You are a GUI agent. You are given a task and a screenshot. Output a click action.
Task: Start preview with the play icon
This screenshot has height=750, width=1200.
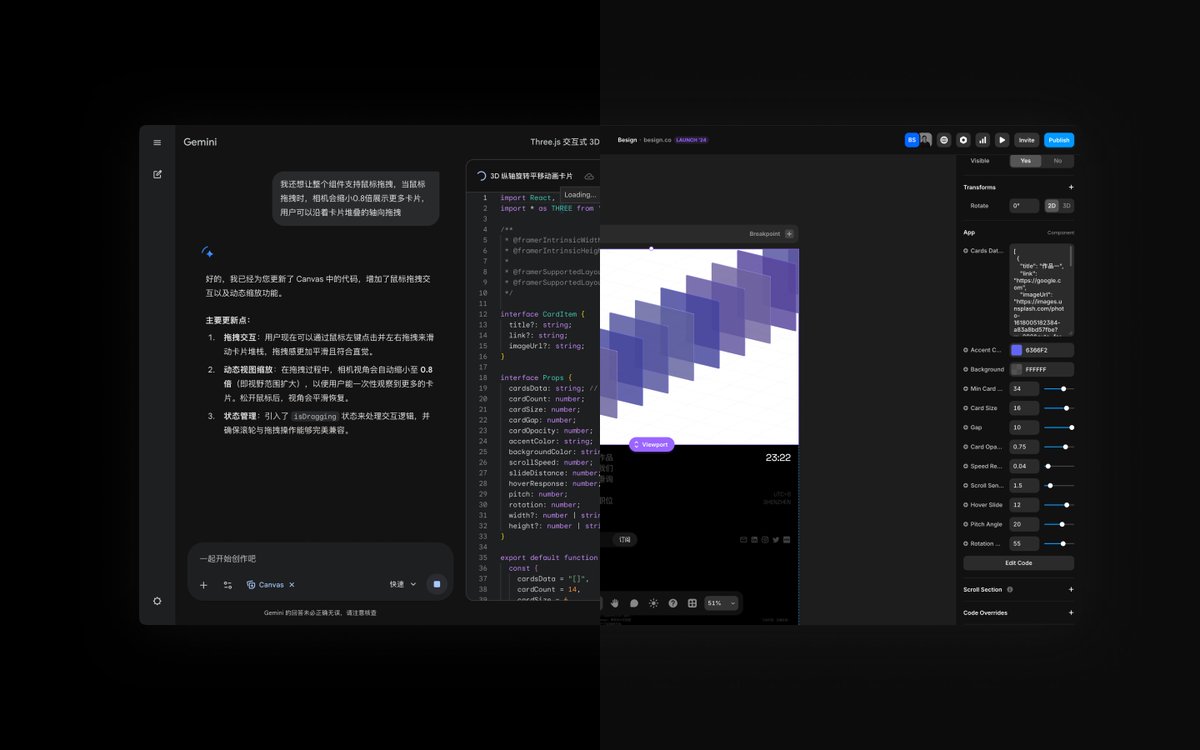pyautogui.click(x=1002, y=140)
